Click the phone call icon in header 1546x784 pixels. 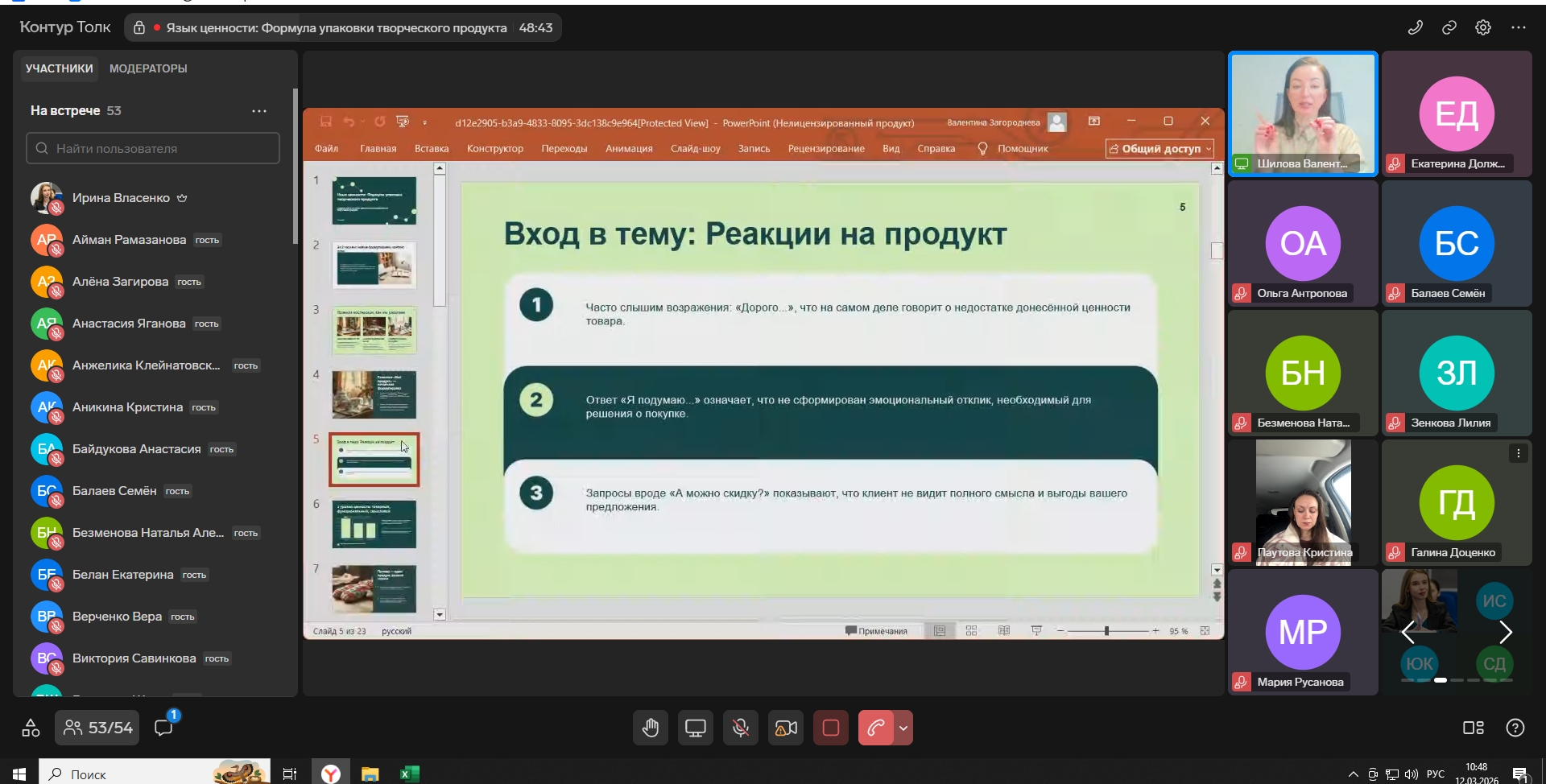pyautogui.click(x=1415, y=27)
